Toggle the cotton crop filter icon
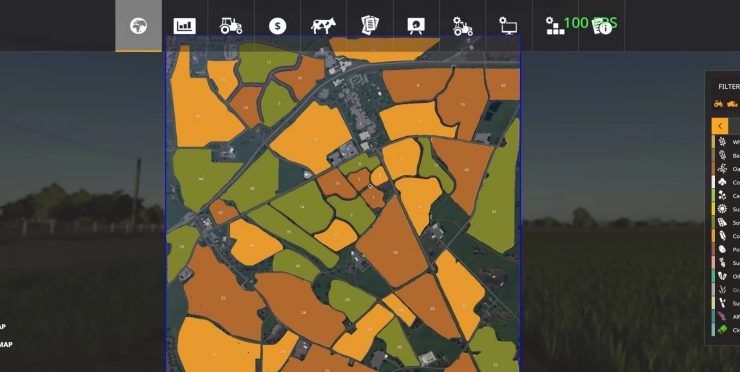Image resolution: width=740 pixels, height=372 pixels. (x=722, y=182)
